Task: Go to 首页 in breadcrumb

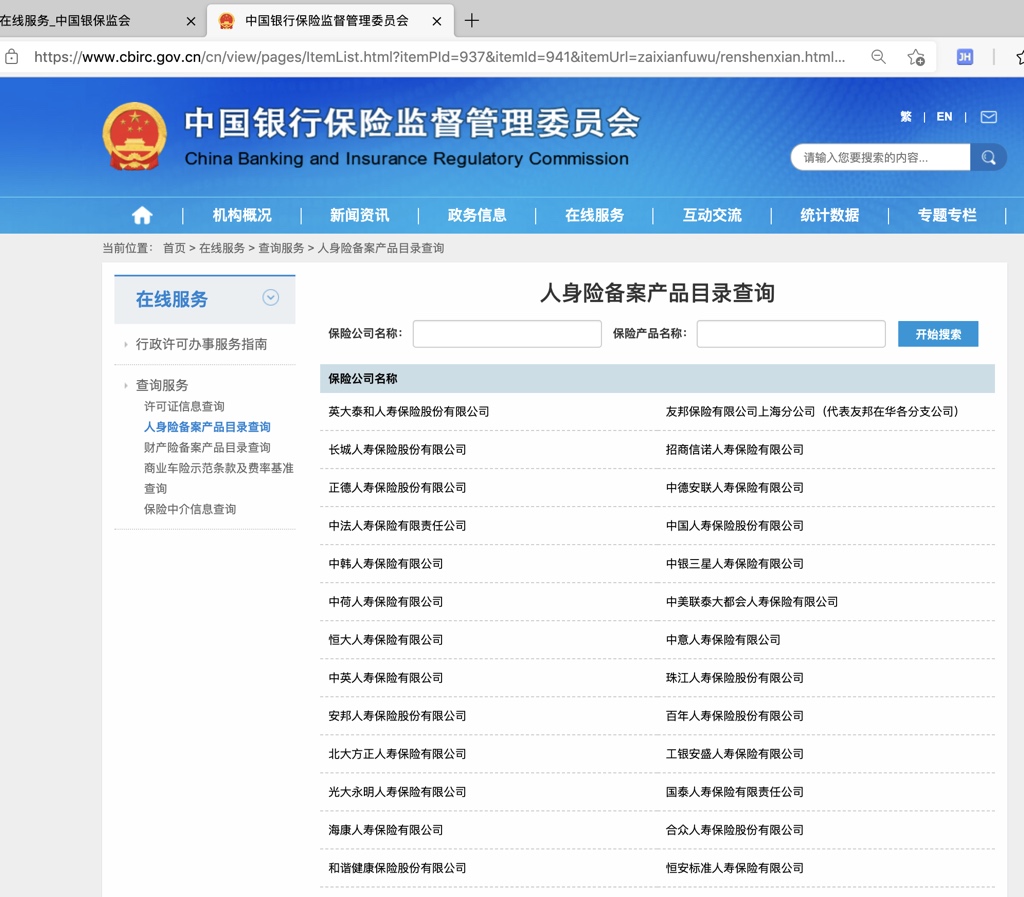Action: 174,248
